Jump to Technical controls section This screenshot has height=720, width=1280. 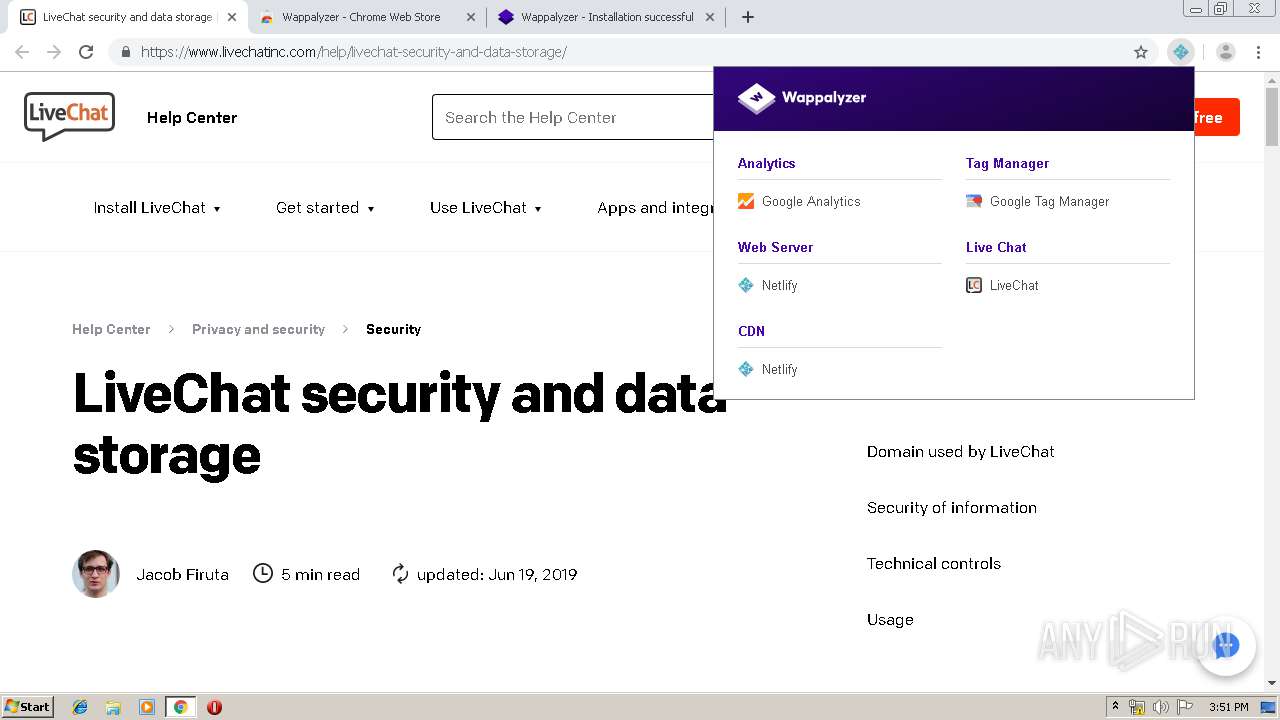tap(934, 564)
